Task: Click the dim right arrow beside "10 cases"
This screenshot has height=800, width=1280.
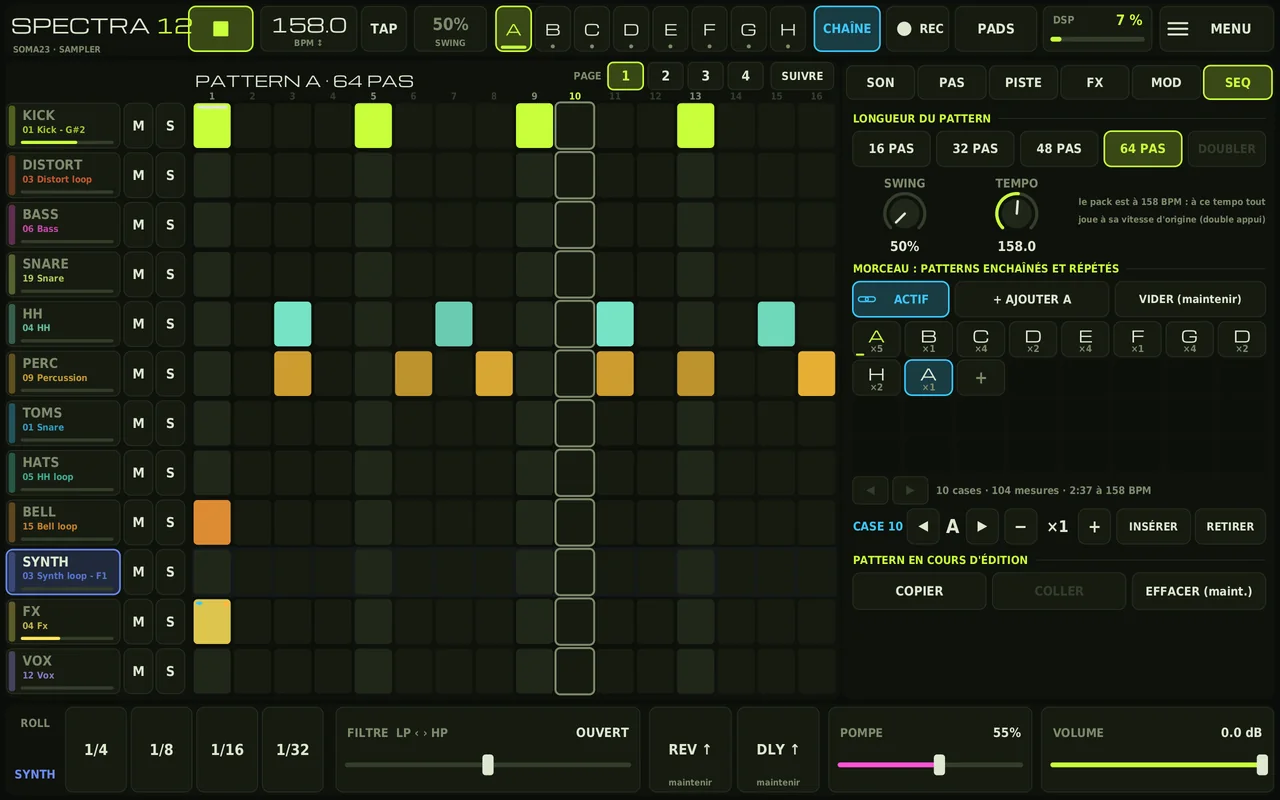Action: pos(910,490)
